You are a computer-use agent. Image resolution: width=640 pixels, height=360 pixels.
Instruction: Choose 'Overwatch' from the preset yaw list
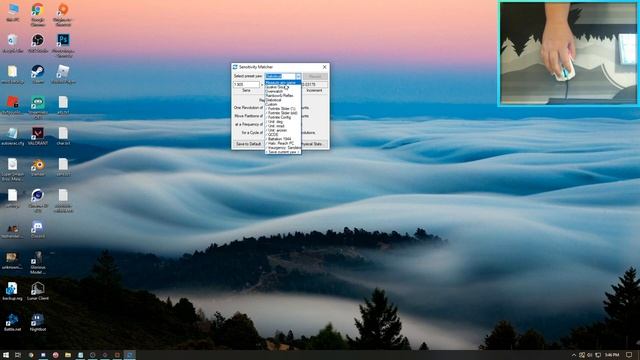tap(283, 91)
